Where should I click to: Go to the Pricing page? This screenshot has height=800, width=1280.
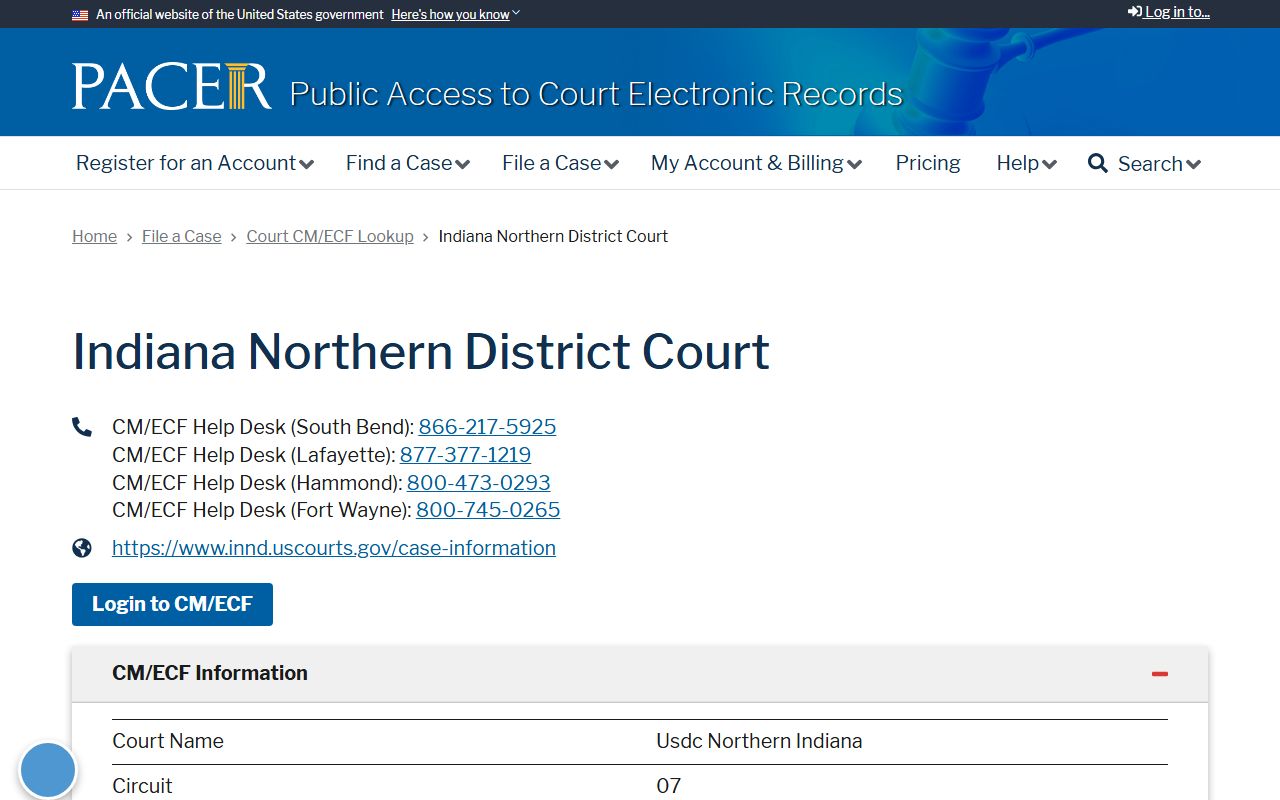(928, 163)
